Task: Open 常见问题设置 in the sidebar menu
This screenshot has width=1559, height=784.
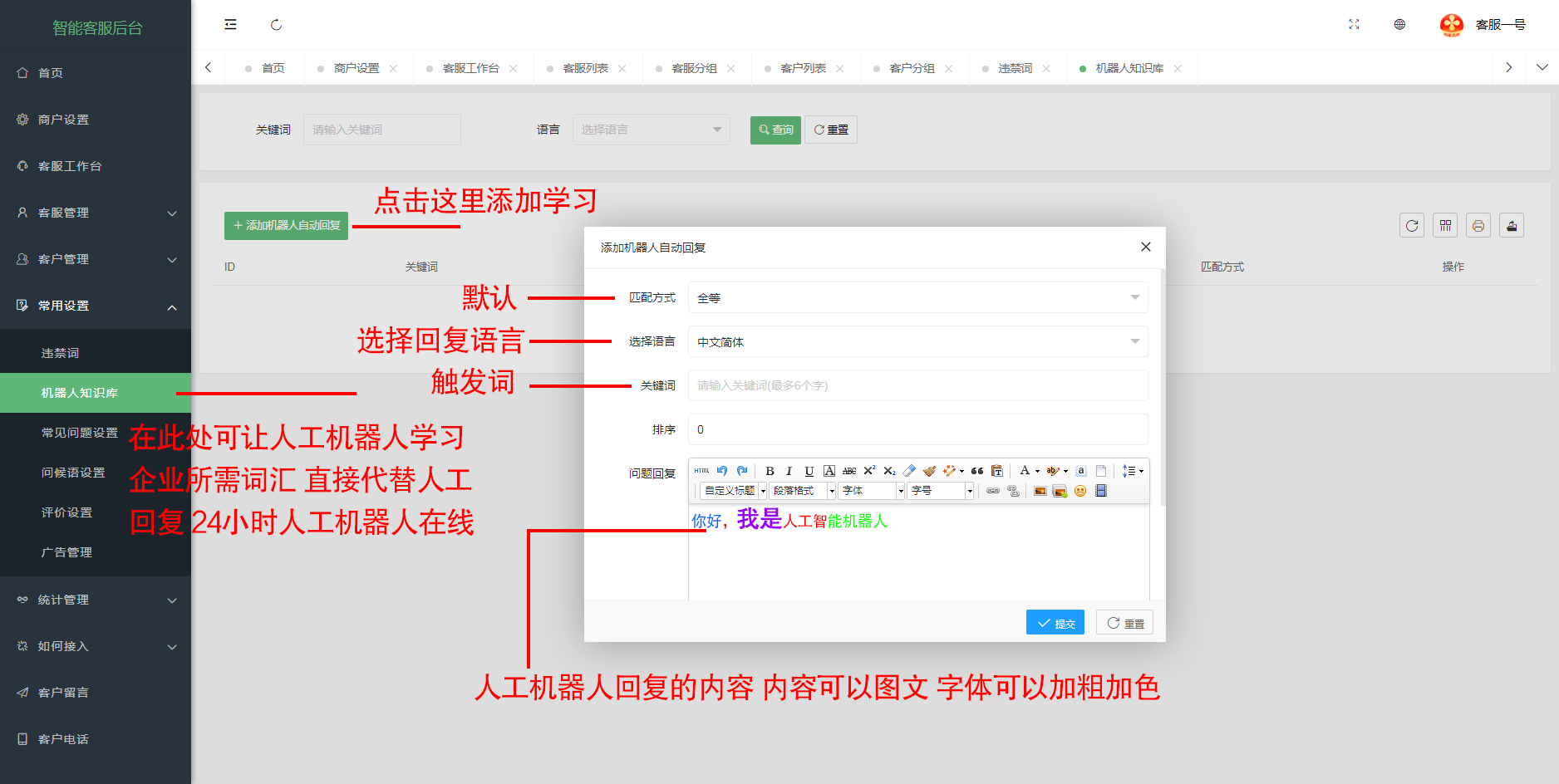Action: pyautogui.click(x=80, y=433)
